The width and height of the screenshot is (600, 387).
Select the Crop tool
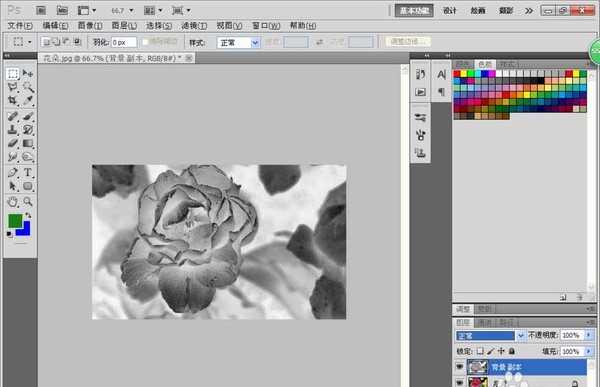pos(13,100)
